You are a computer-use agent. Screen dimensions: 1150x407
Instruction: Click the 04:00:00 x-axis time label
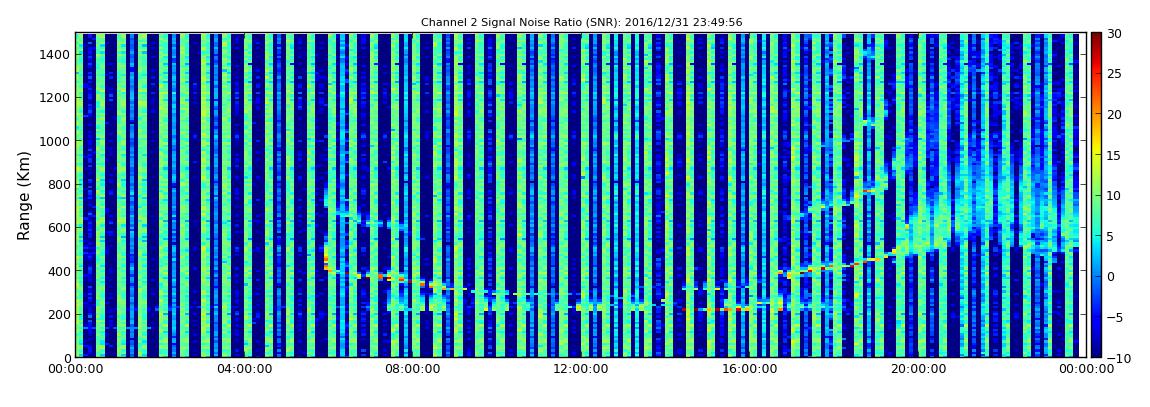coord(244,369)
